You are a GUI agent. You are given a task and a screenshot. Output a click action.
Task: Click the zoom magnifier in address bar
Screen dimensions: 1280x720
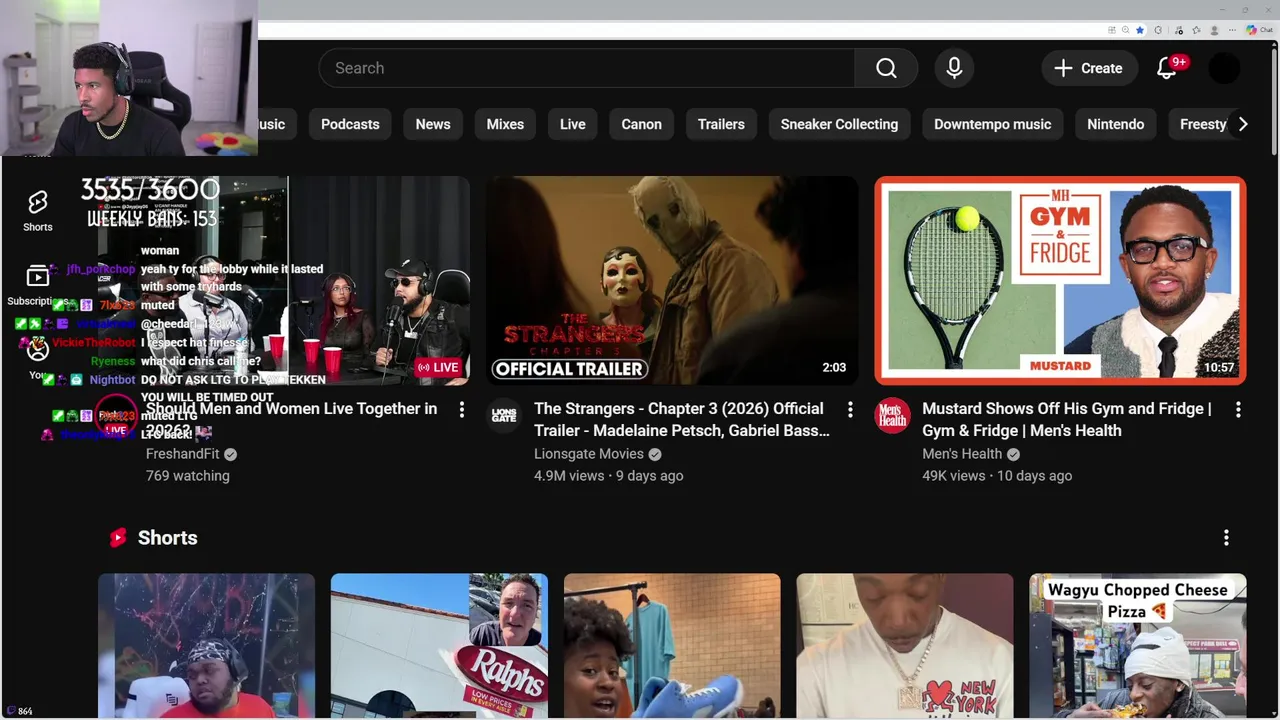tap(1125, 30)
